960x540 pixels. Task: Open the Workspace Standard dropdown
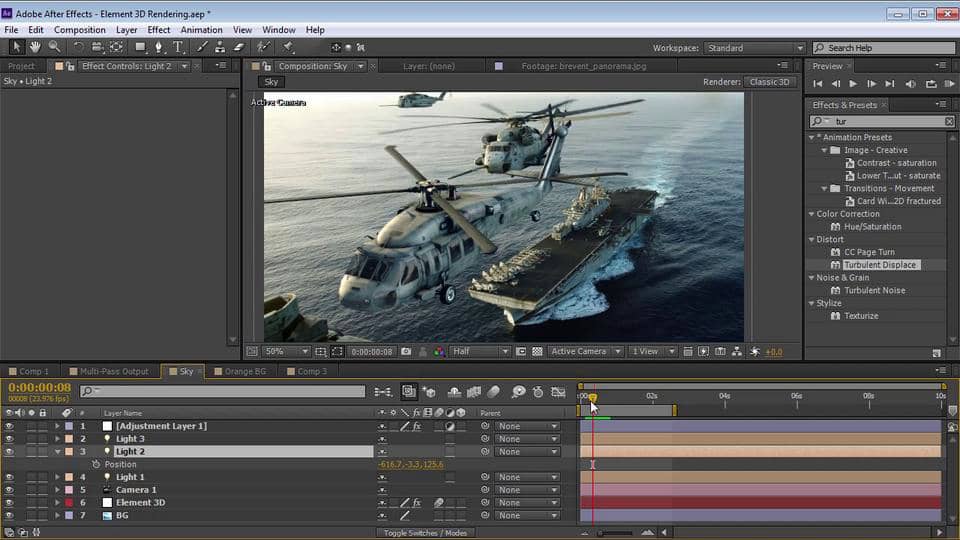coord(754,48)
